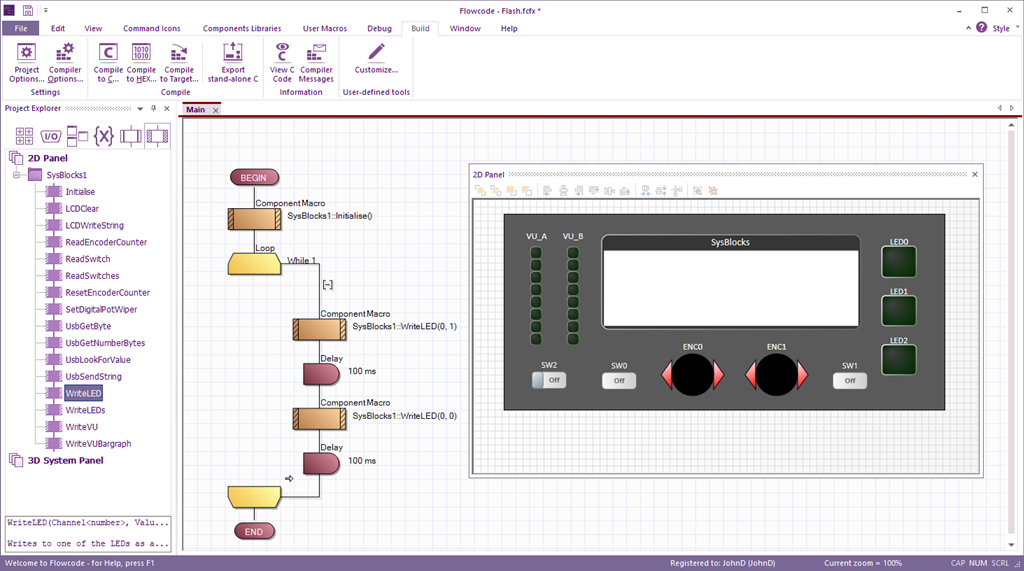The height and width of the screenshot is (571, 1024).
Task: Click Export stand-alone C
Action: (233, 62)
